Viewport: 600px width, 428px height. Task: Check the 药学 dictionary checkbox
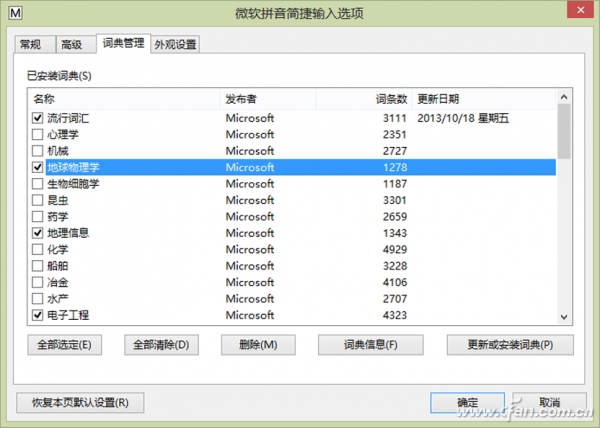coord(38,216)
